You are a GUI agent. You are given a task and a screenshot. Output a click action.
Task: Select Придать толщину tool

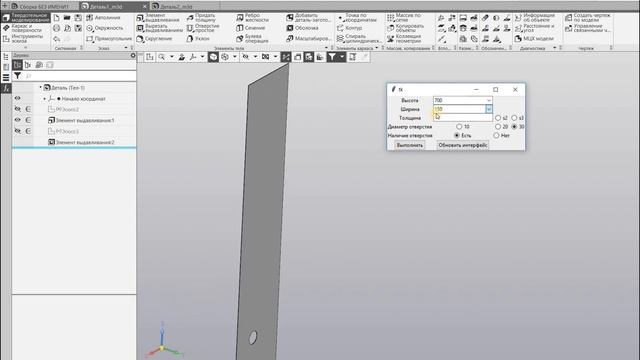click(x=201, y=18)
